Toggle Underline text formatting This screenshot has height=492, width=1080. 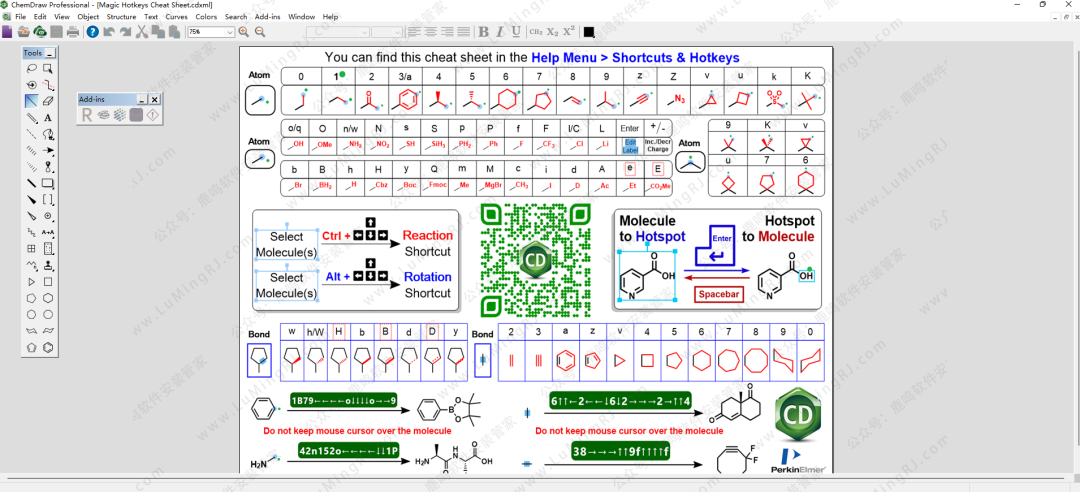pyautogui.click(x=516, y=32)
